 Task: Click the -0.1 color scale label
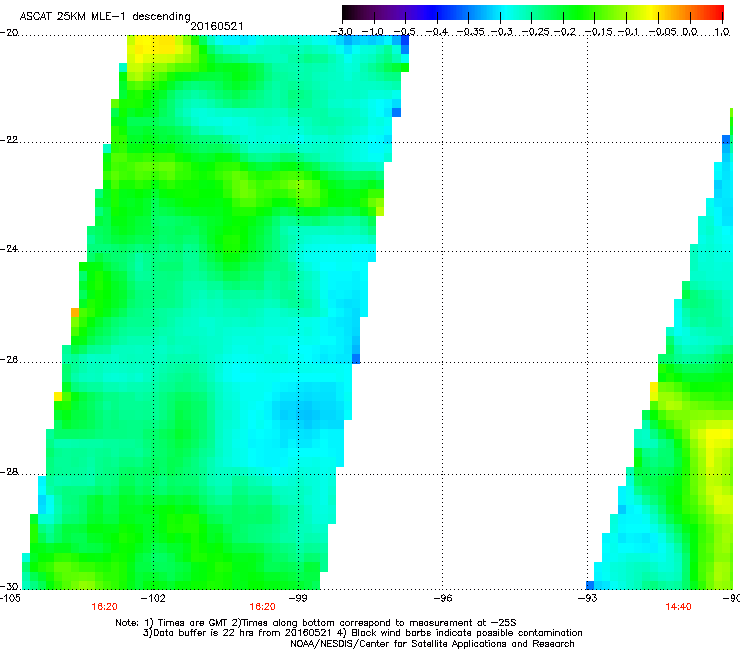[628, 32]
